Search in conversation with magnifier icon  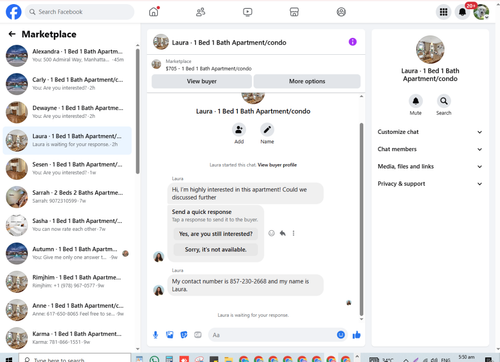point(444,101)
